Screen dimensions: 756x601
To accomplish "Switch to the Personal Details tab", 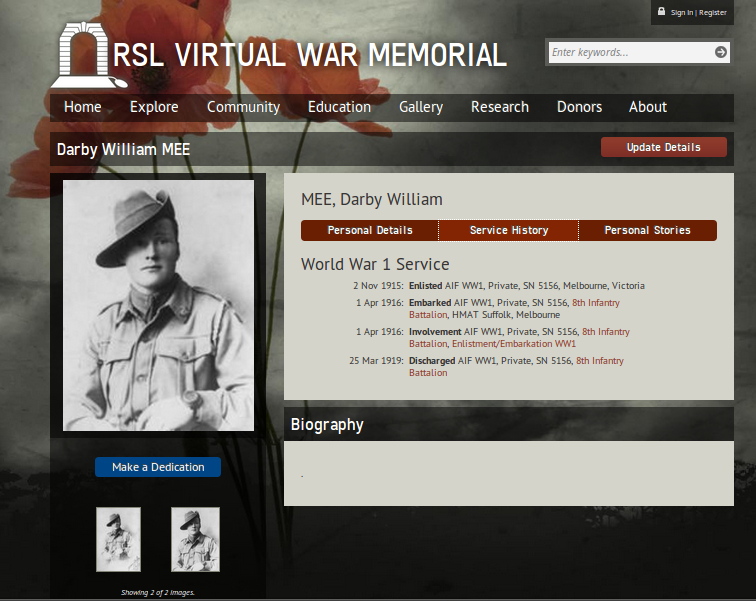I will pyautogui.click(x=370, y=230).
